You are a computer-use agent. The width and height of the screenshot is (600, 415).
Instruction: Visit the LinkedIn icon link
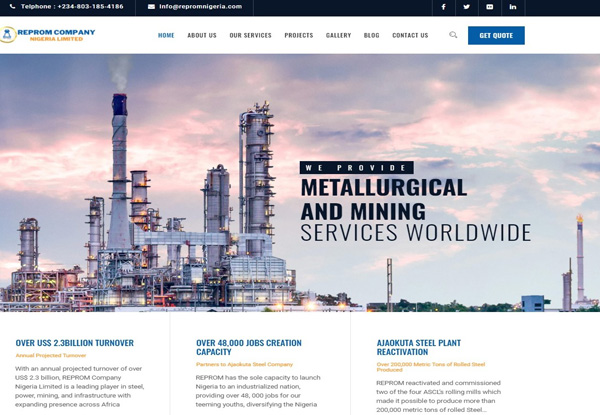[513, 7]
